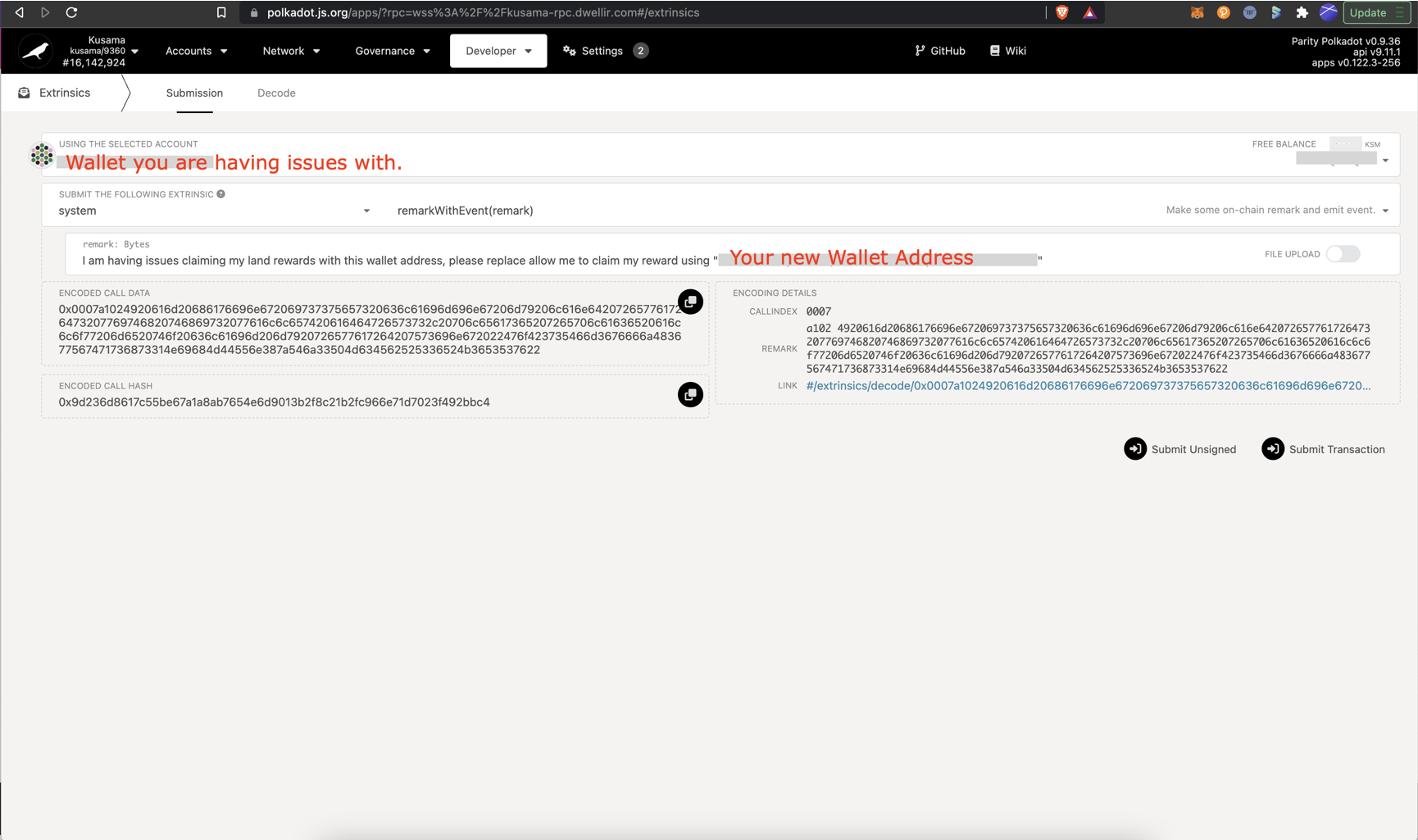Viewport: 1418px width, 840px height.
Task: Open the extrinsics decode link
Action: pos(1088,386)
